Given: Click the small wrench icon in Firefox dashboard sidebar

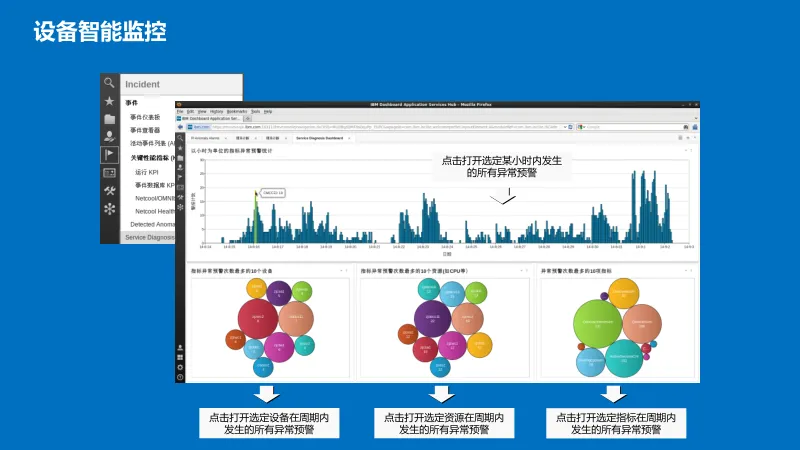Looking at the screenshot, I should [180, 197].
